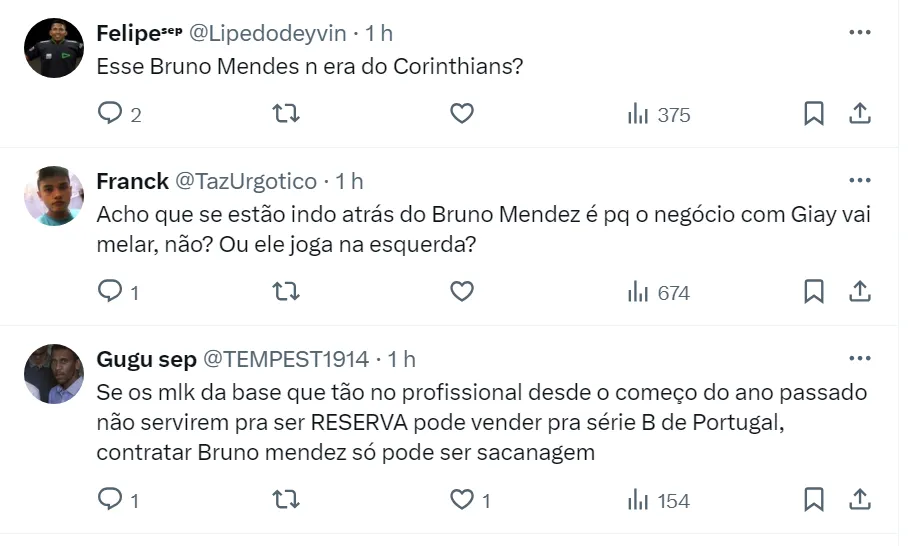Like Felipe's tweet about Corinthians
Screen dimensions: 914x546
point(461,114)
